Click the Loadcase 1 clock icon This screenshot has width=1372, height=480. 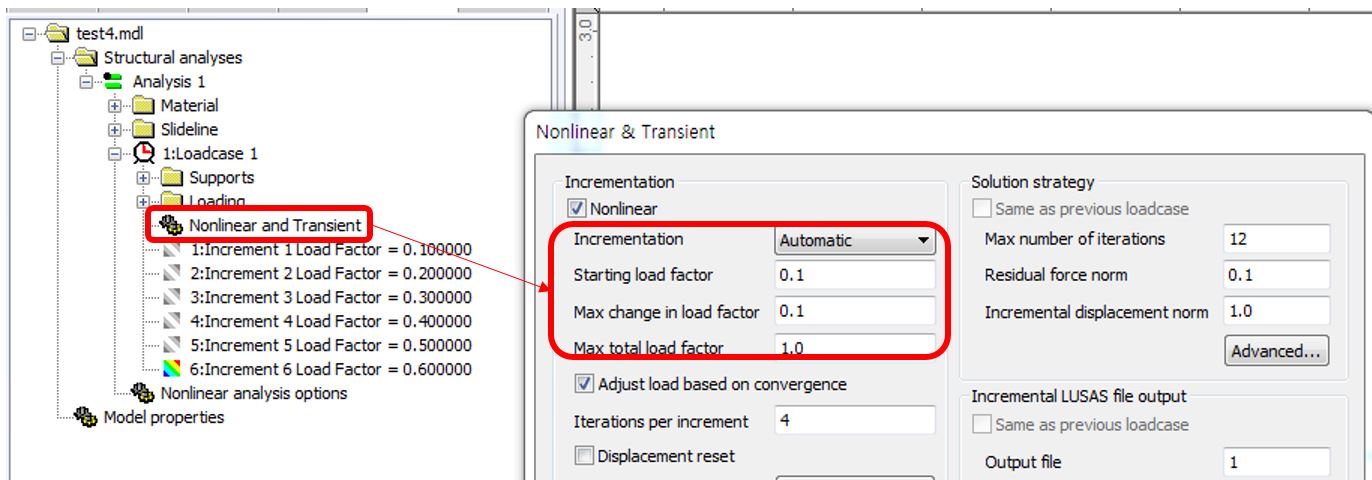(x=144, y=153)
